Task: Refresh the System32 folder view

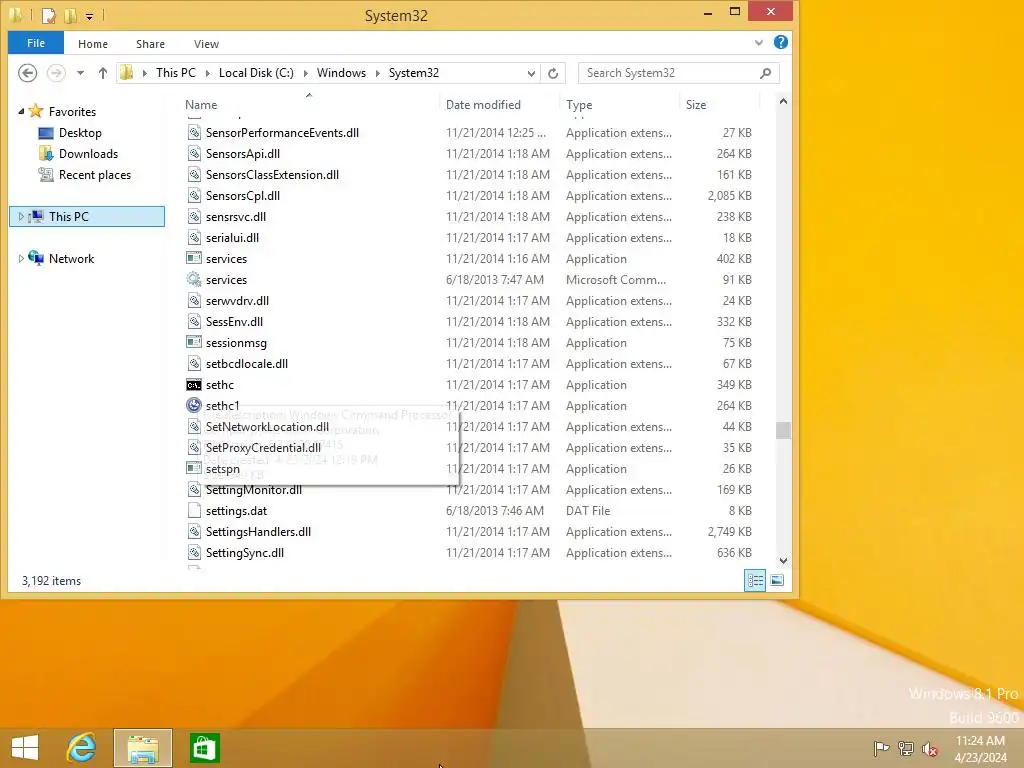Action: 553,73
